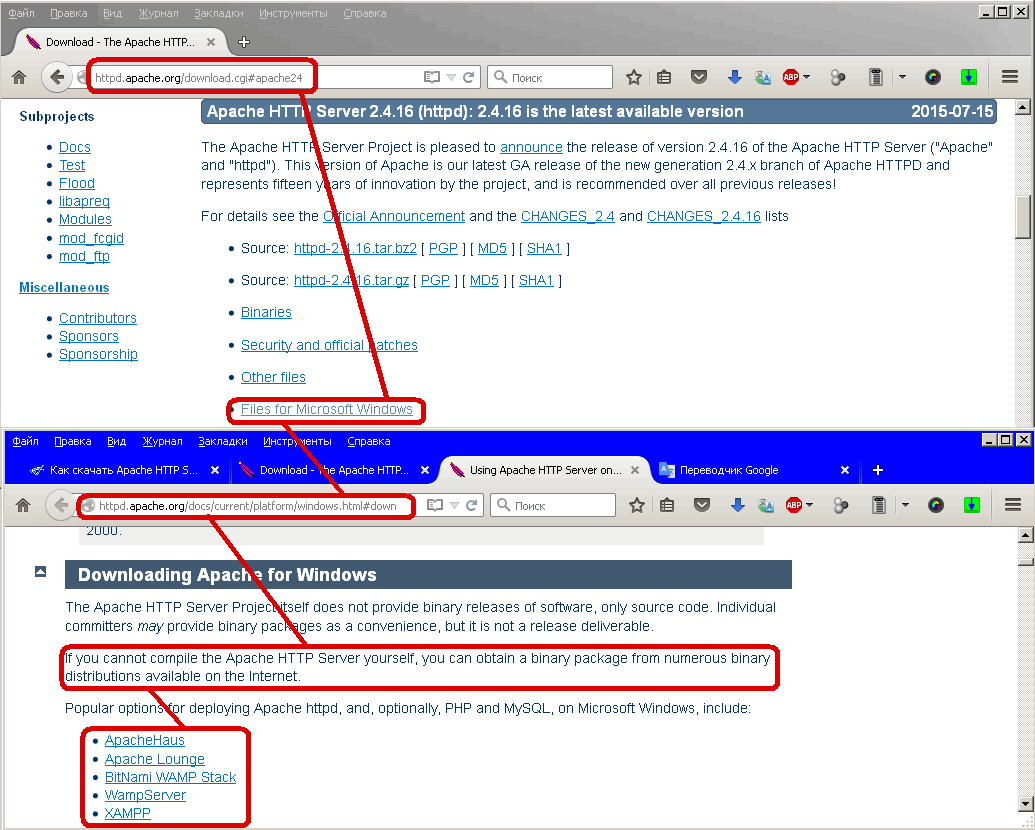Save to Pocket in upper toolbar
This screenshot has width=1035, height=830.
click(699, 77)
